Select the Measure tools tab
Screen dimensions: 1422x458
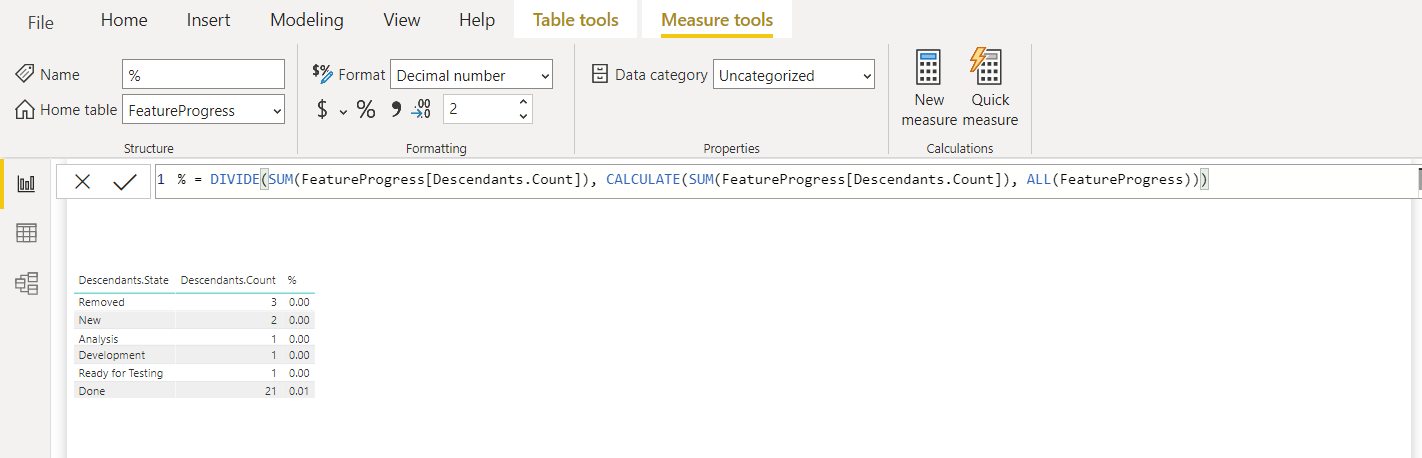point(717,20)
